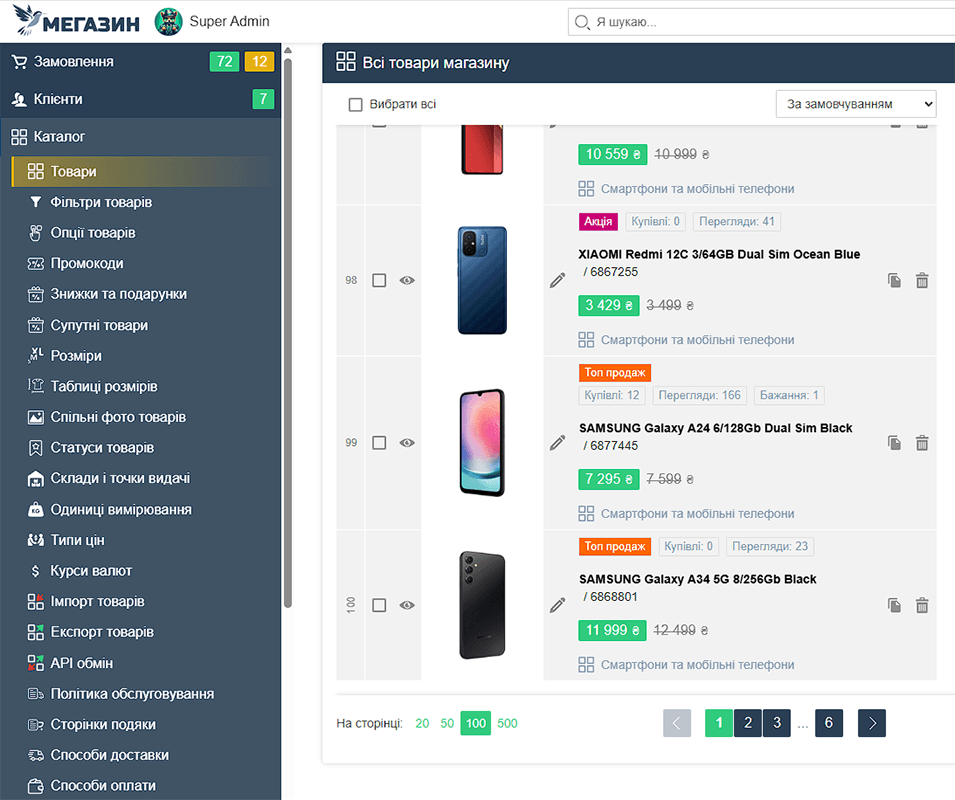
Task: Go to page 3
Action: coord(777,723)
